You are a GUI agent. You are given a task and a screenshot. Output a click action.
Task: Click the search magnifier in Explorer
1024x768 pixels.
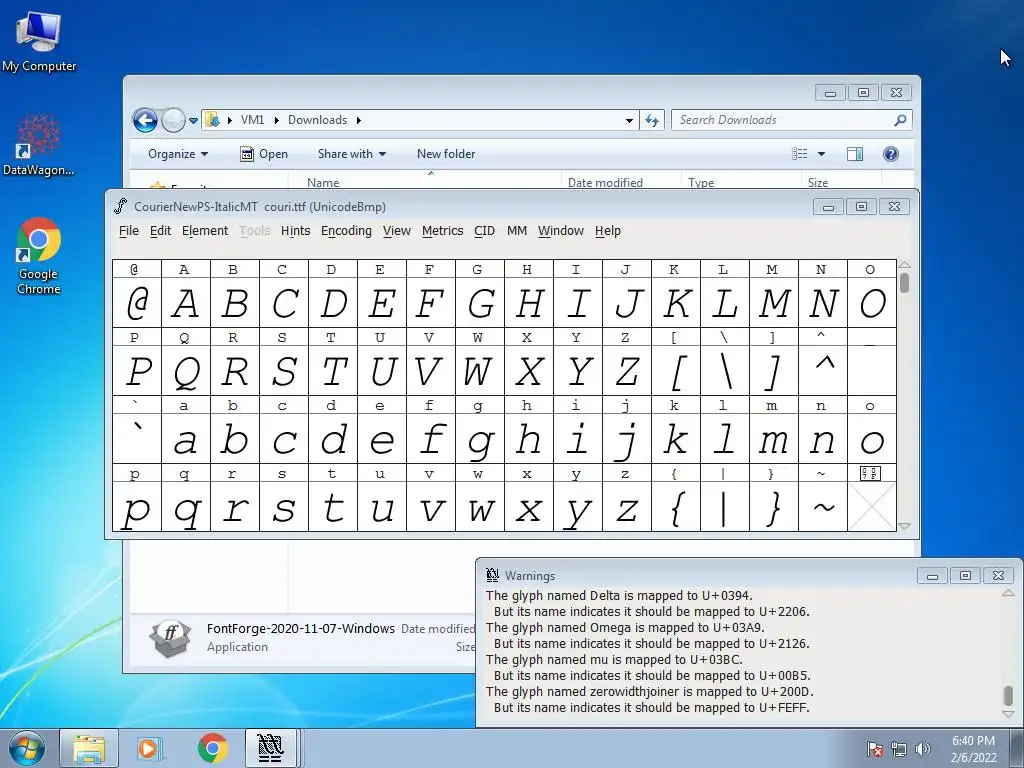pyautogui.click(x=900, y=120)
